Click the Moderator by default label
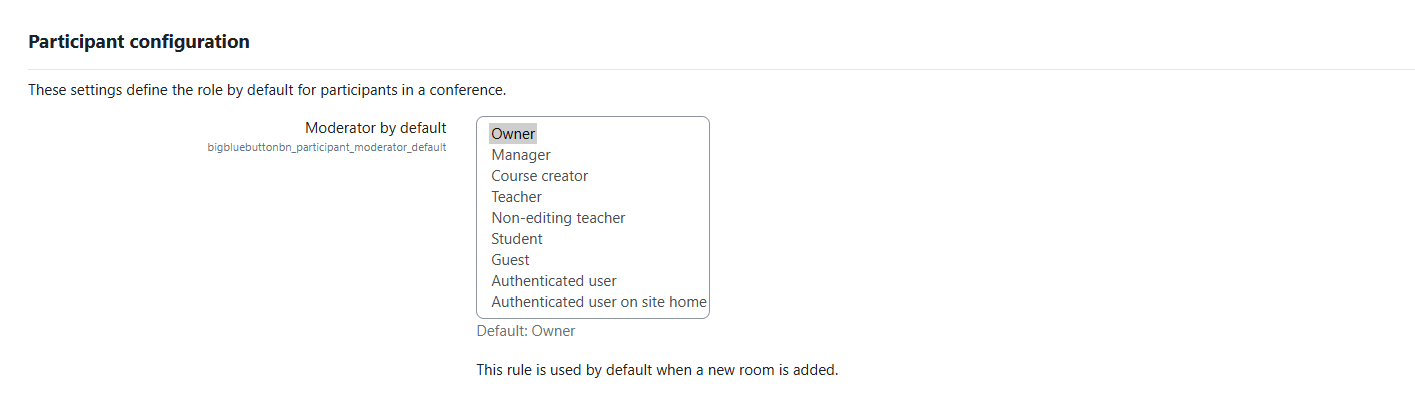Viewport: 1415px width, 404px height. coord(375,128)
